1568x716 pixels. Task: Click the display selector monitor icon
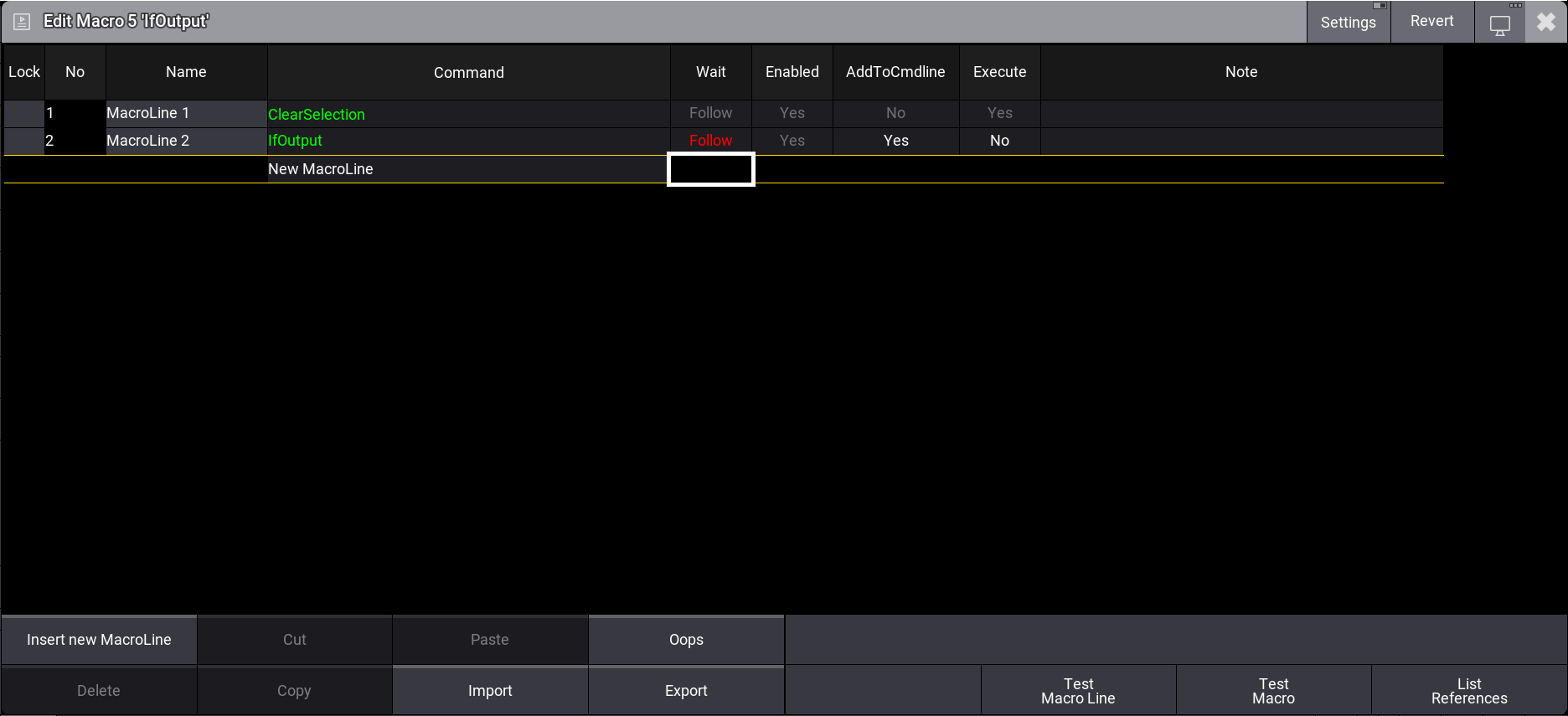[1499, 24]
